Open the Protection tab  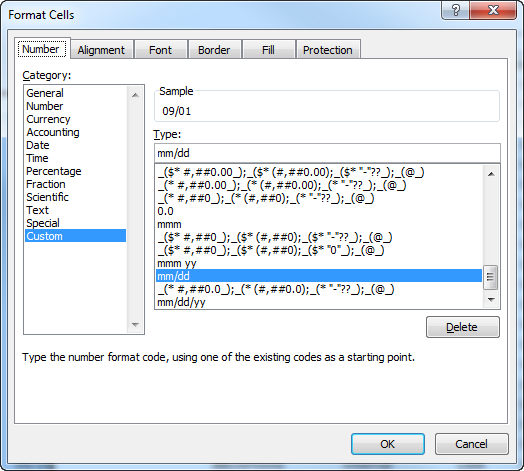[328, 50]
